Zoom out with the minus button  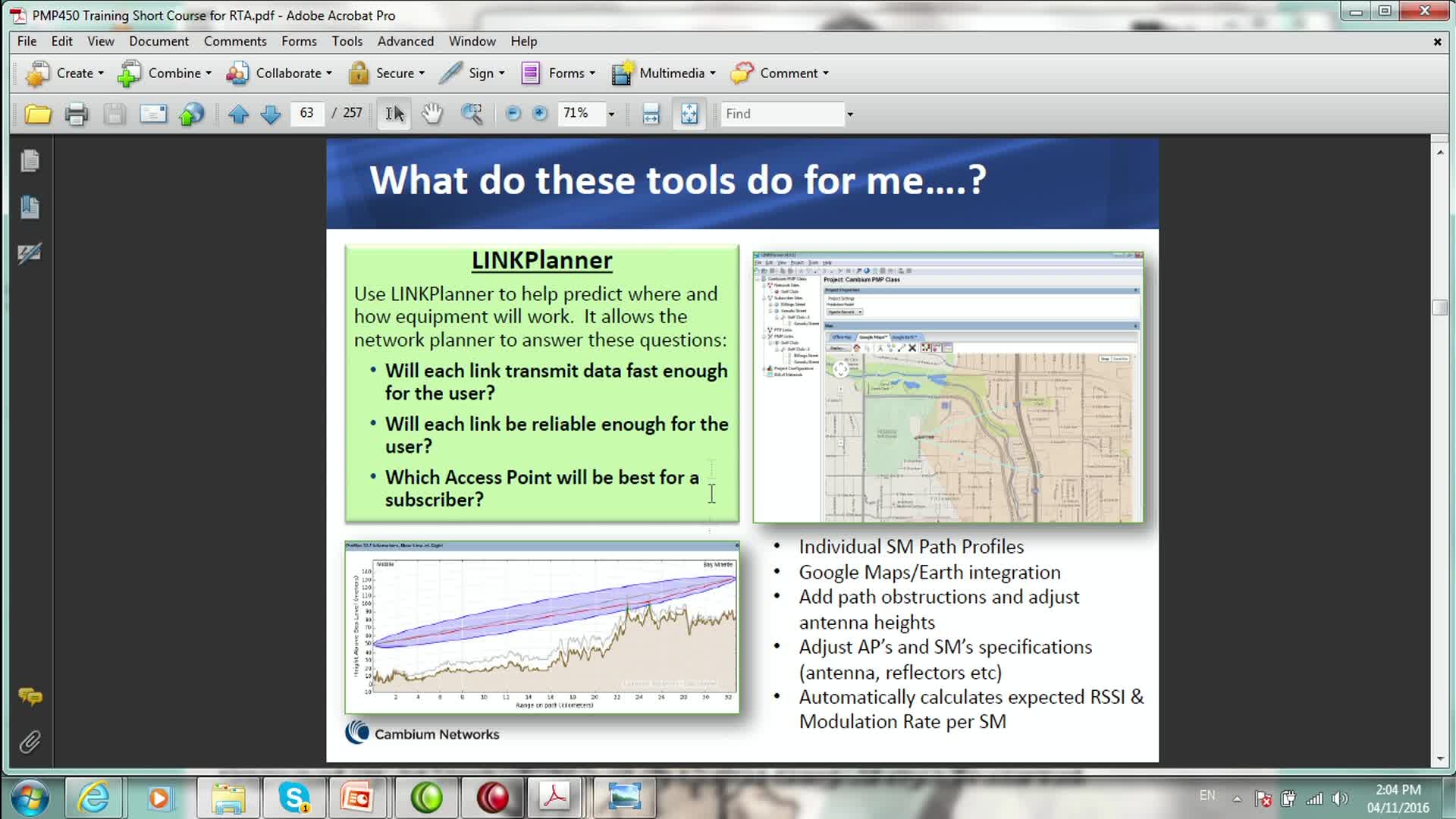513,114
